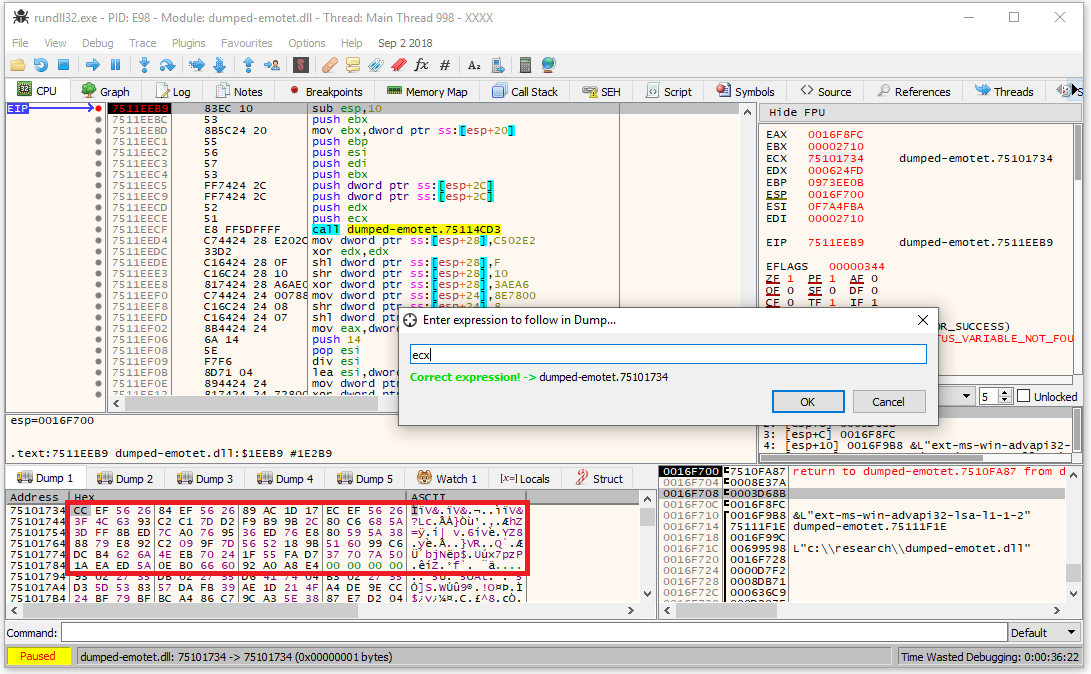Open the Calculator toolbar icon
This screenshot has height=674, width=1091.
click(525, 65)
